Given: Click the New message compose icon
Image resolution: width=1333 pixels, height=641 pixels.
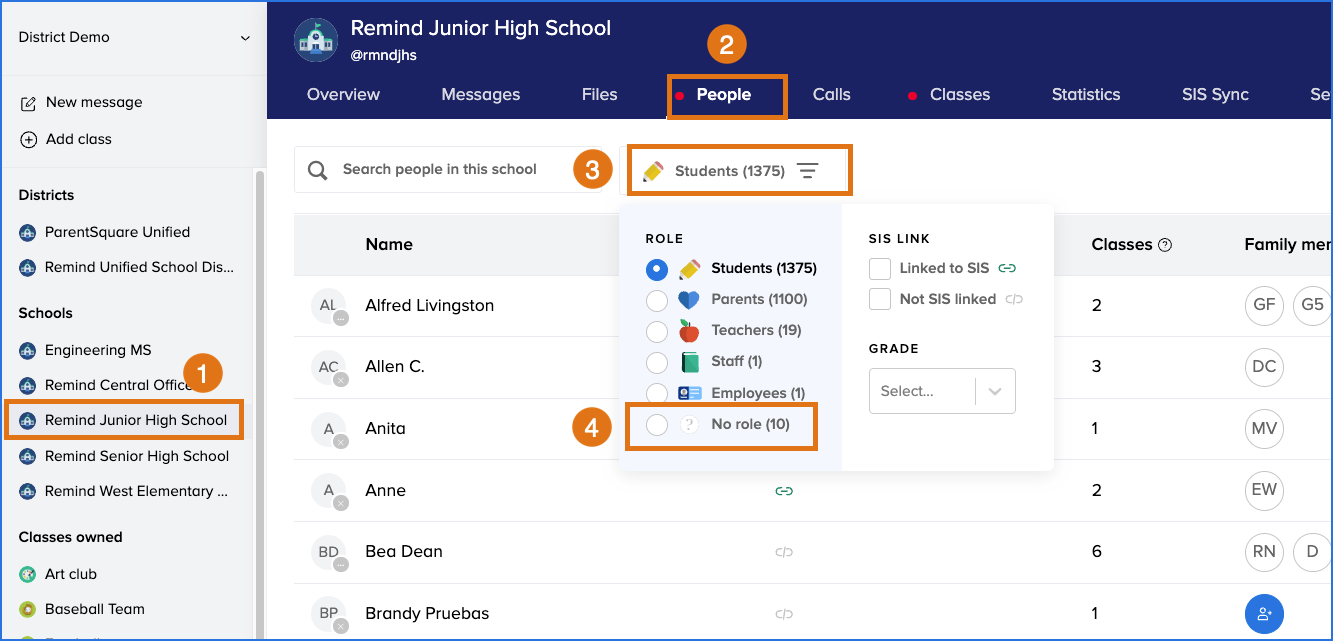Looking at the screenshot, I should [x=28, y=103].
